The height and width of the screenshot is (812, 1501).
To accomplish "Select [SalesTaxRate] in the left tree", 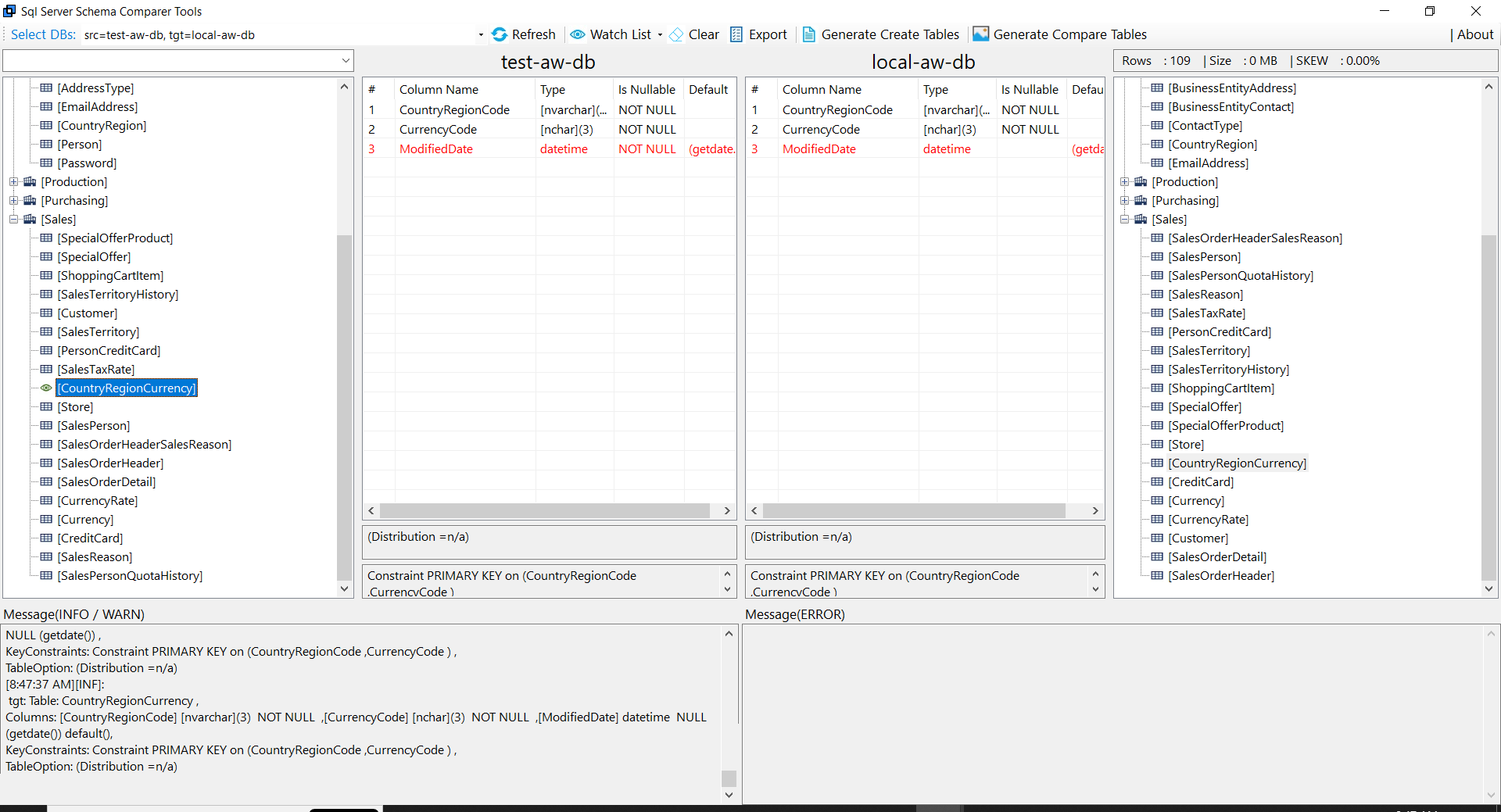I will click(x=95, y=369).
